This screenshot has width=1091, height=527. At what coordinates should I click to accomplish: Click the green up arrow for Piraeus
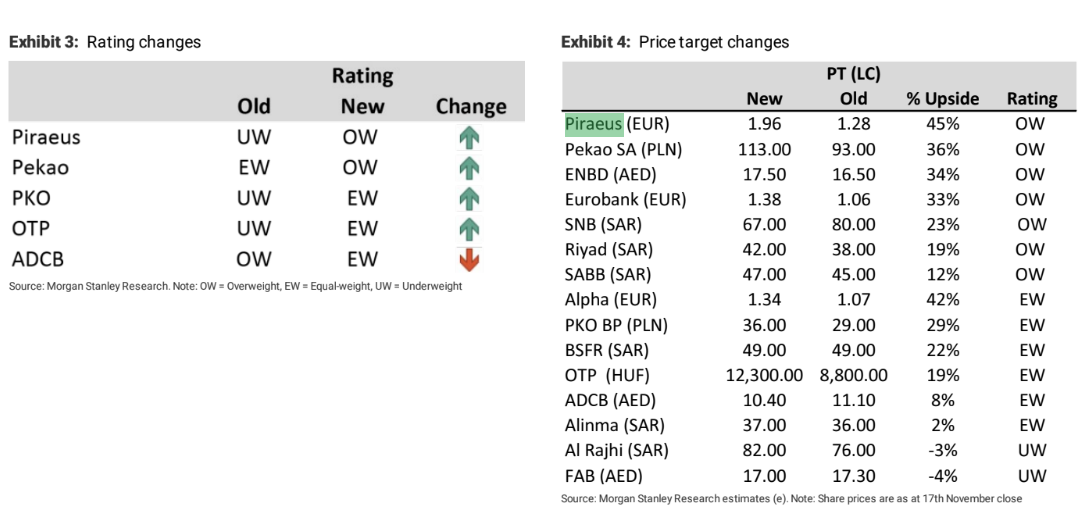[x=470, y=138]
